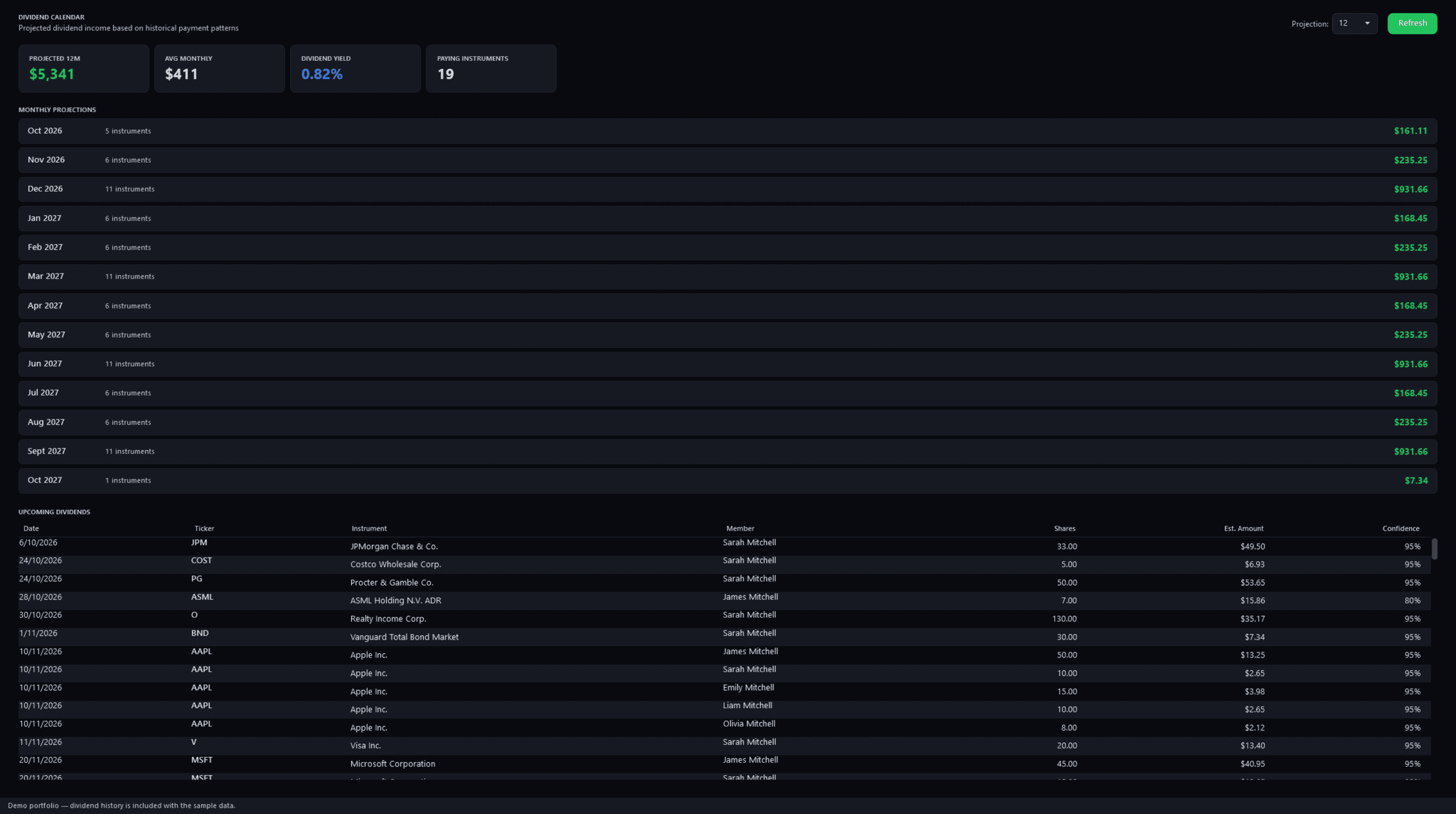Click the green Refresh button
Image resolution: width=1456 pixels, height=814 pixels.
pos(1412,23)
